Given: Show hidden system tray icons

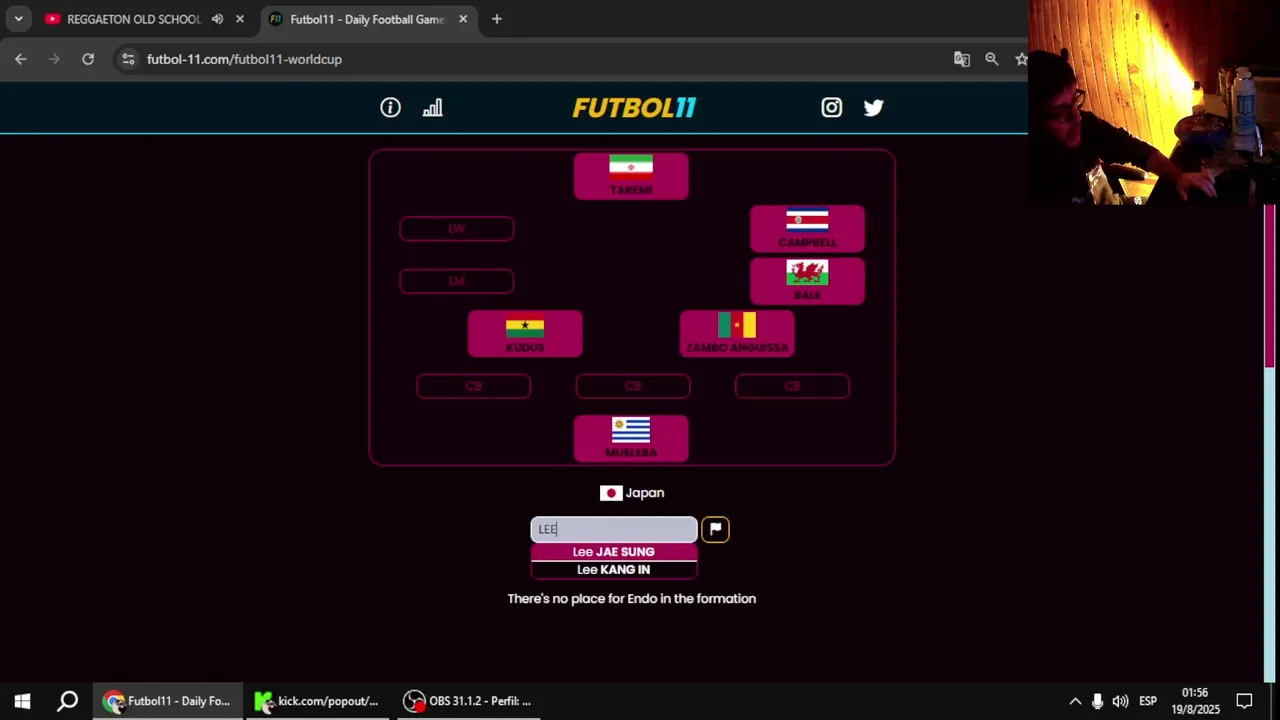Looking at the screenshot, I should (1075, 701).
